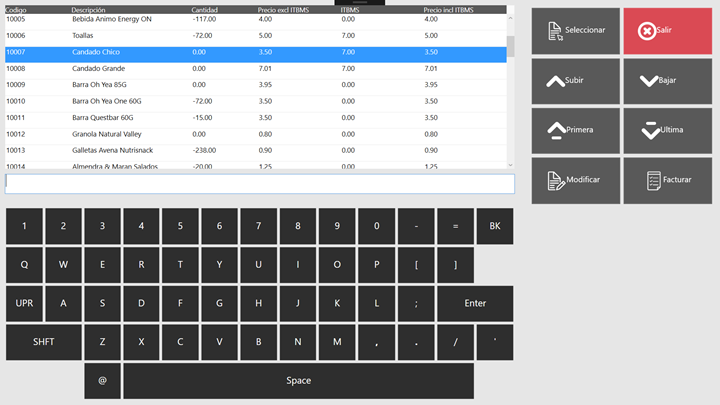
Task: Click the Bajar down chevron icon
Action: pyautogui.click(x=648, y=81)
